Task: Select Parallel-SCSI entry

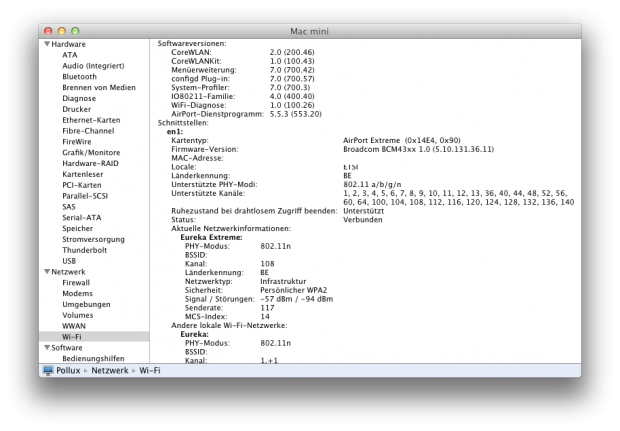Action: pos(85,196)
